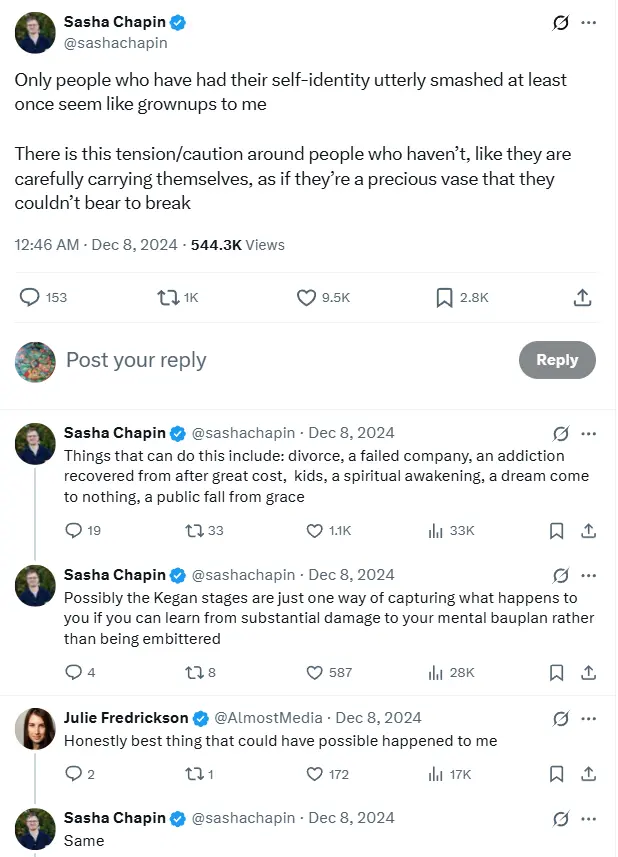Reply to Julie Fredrickson's comment
The image size is (618, 857).
(x=73, y=773)
